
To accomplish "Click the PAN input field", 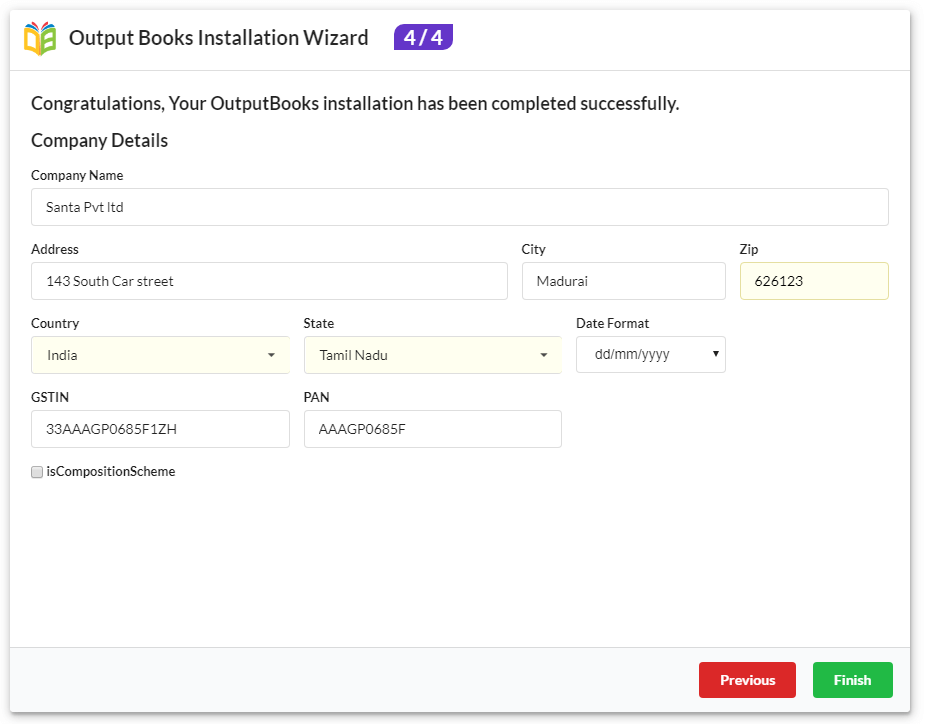I will point(433,429).
